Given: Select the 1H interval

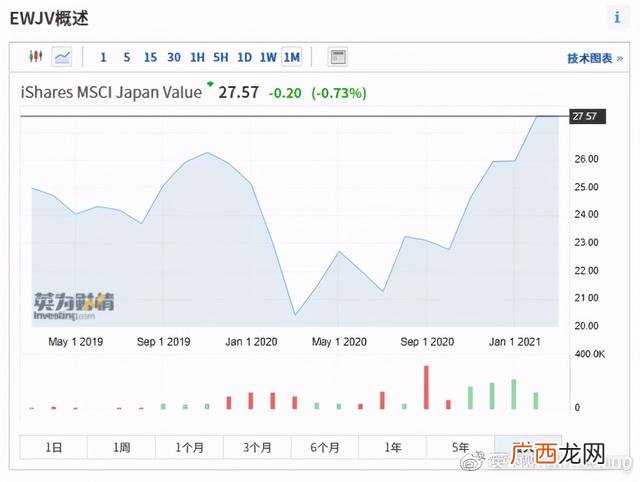Looking at the screenshot, I should tap(198, 57).
